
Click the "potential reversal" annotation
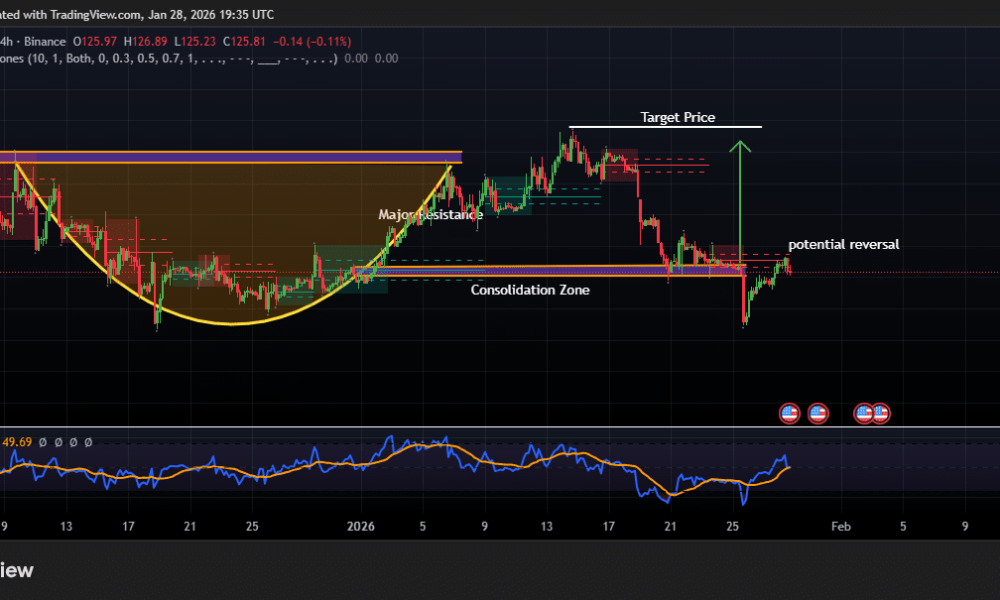click(843, 244)
